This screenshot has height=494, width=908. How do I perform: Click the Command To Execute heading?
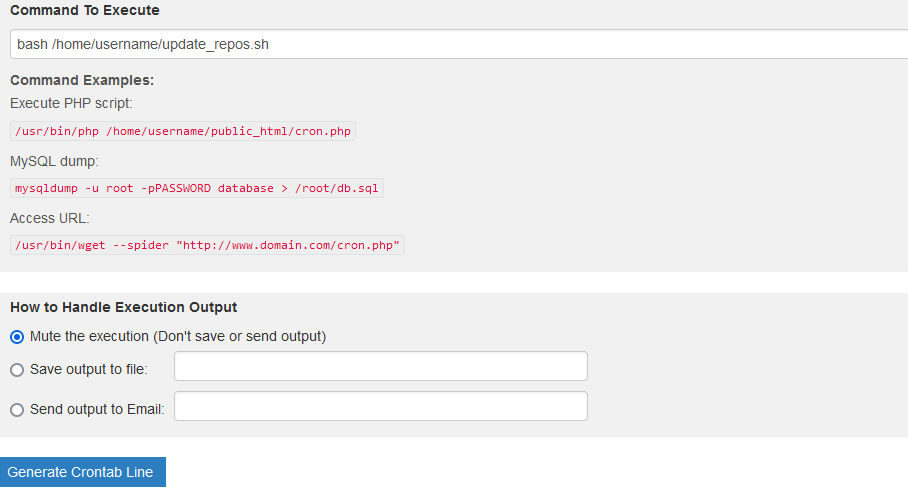pyautogui.click(x=84, y=10)
